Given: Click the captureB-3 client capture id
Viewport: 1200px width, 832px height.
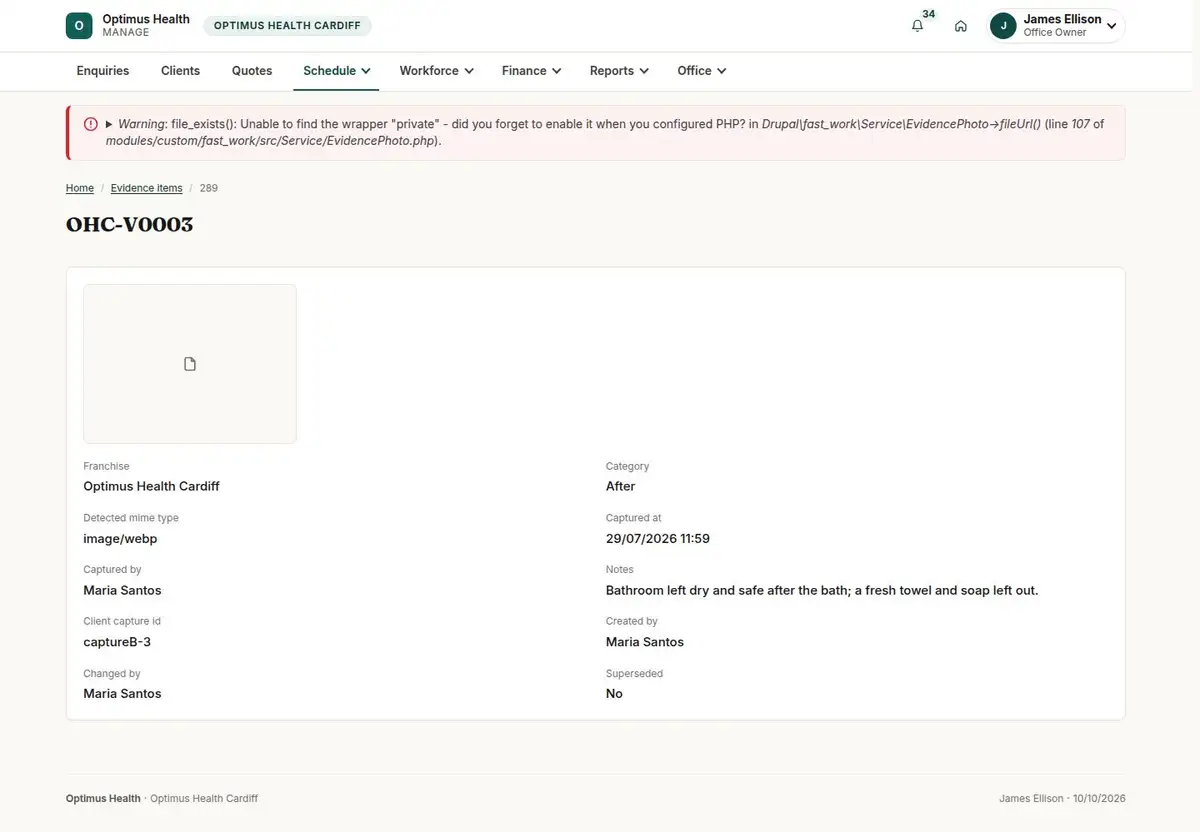Looking at the screenshot, I should point(117,642).
